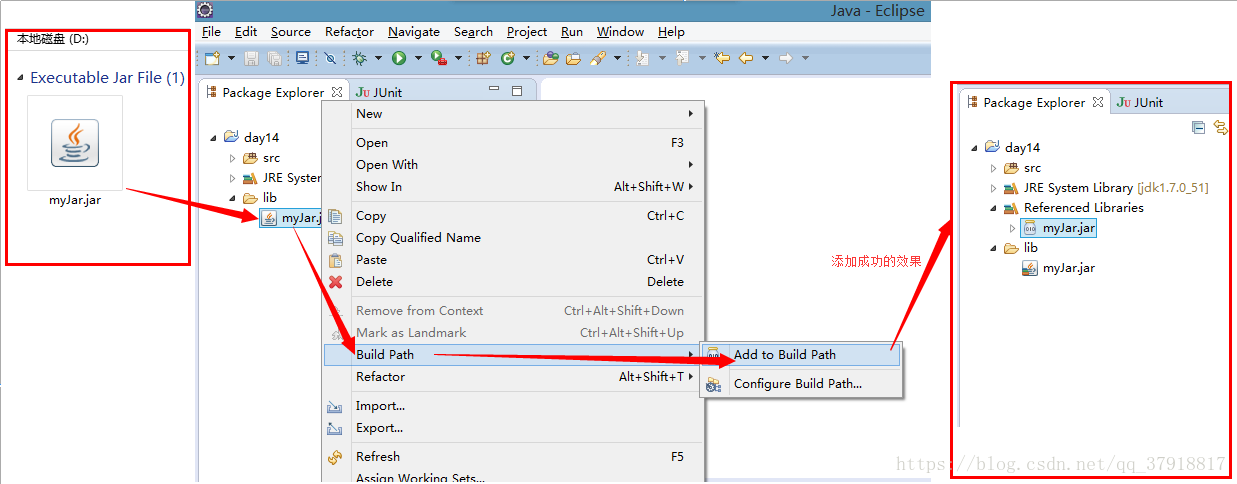The image size is (1237, 484).
Task: Click the Run External Tools toolbar icon
Action: click(439, 58)
